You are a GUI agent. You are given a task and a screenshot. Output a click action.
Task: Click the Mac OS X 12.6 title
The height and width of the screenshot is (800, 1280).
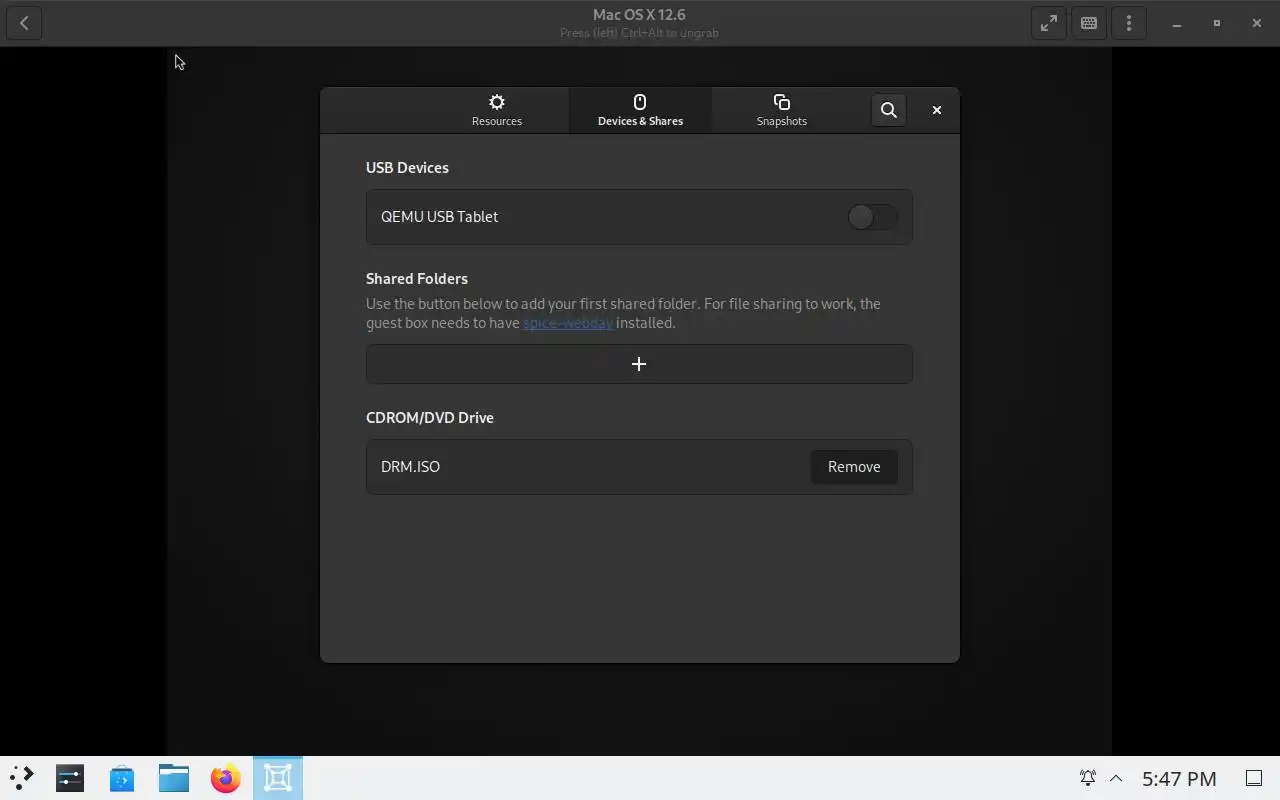[x=639, y=15]
